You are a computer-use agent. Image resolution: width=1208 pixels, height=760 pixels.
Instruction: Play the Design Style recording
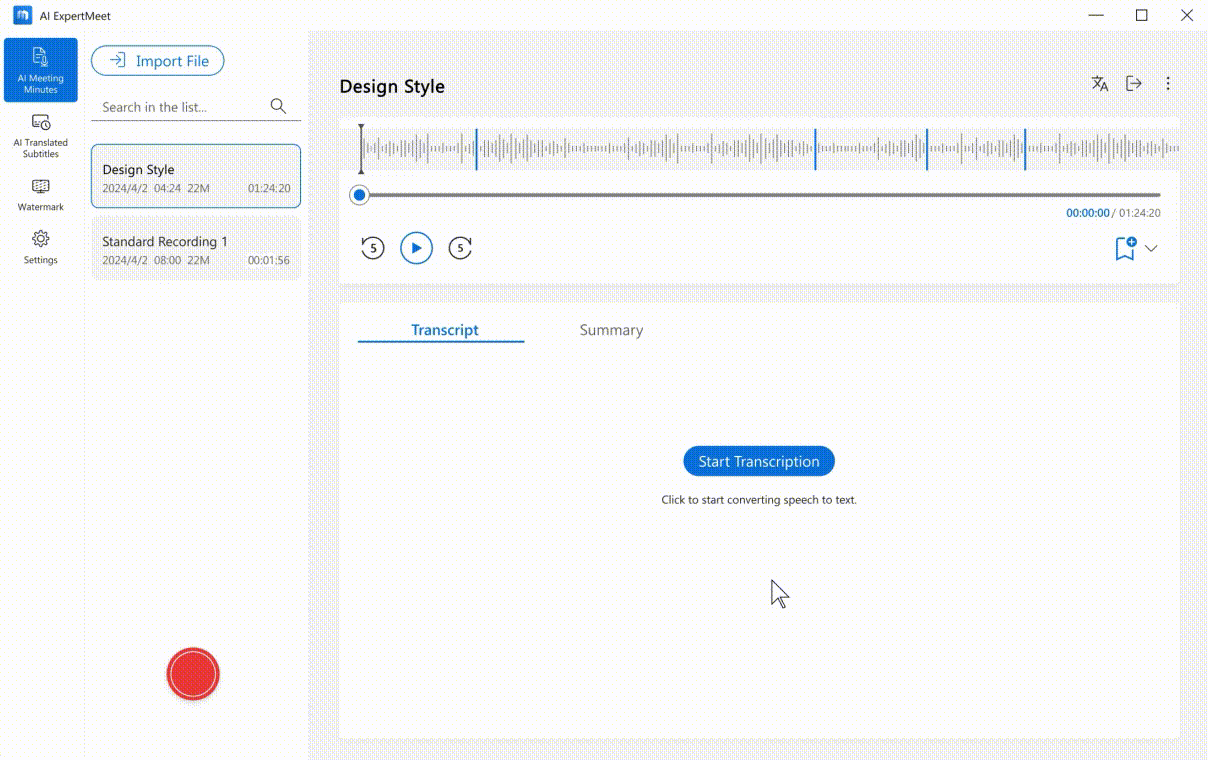tap(416, 248)
